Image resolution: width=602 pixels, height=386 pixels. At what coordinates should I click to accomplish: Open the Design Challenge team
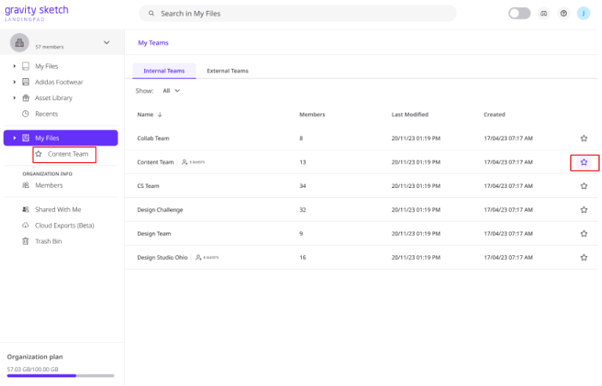(x=160, y=210)
